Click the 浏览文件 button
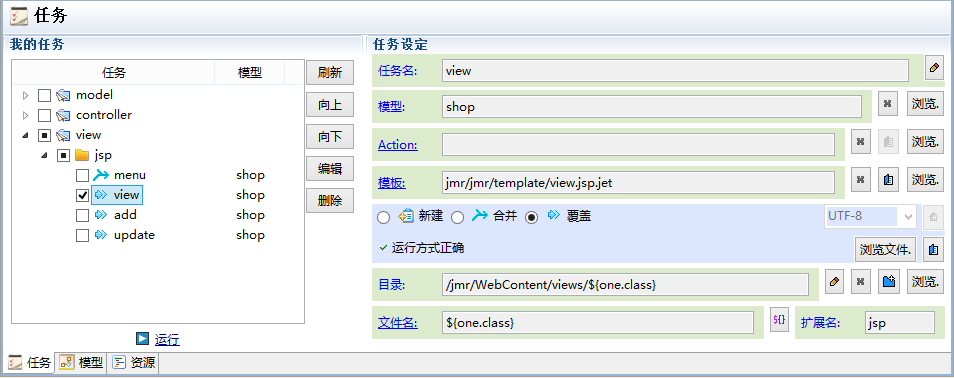The width and height of the screenshot is (954, 378). click(x=886, y=249)
